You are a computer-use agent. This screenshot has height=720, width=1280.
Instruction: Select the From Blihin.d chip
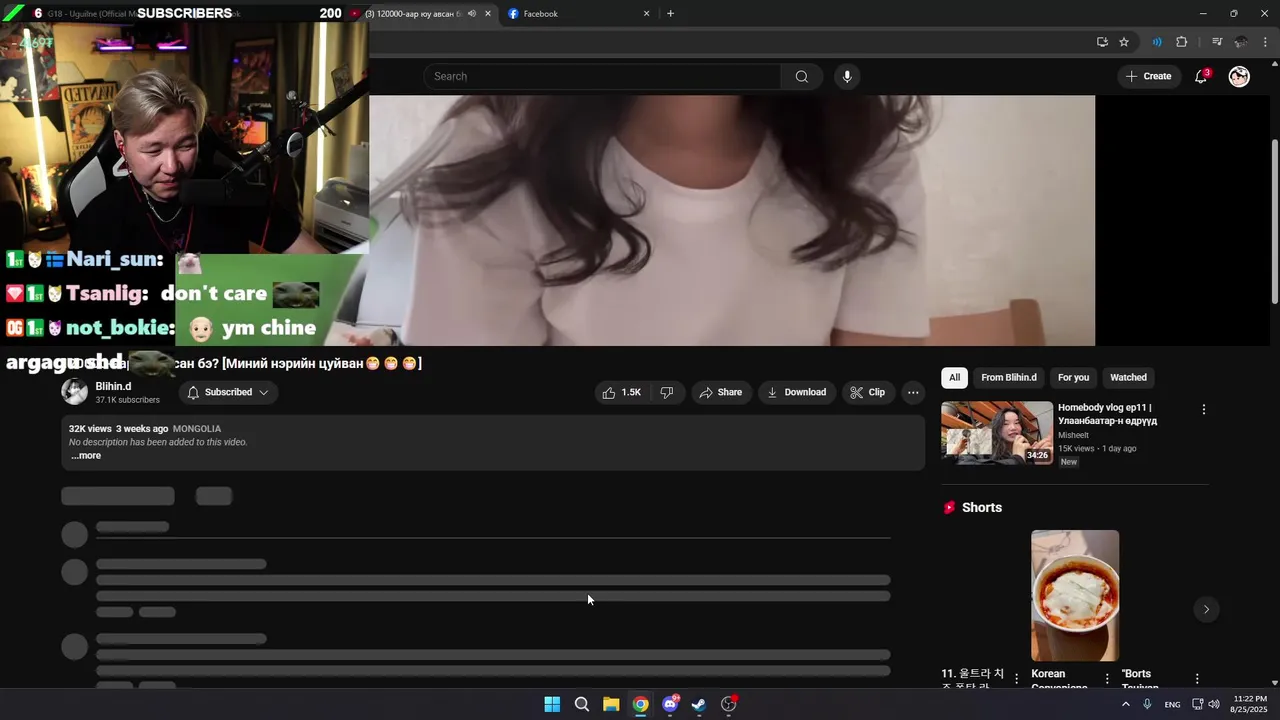(1008, 378)
